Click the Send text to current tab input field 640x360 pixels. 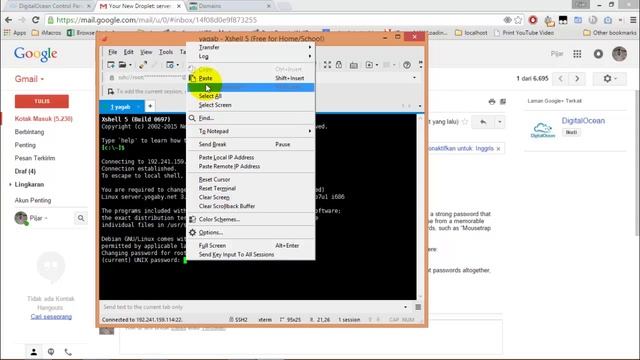point(251,307)
